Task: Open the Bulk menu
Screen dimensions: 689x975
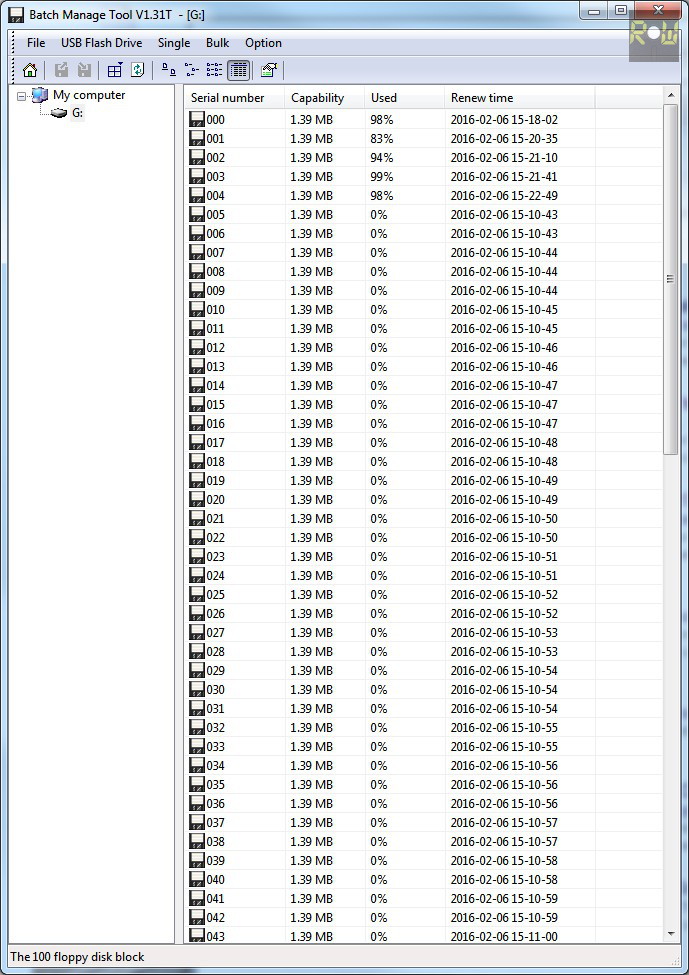Action: coord(218,43)
